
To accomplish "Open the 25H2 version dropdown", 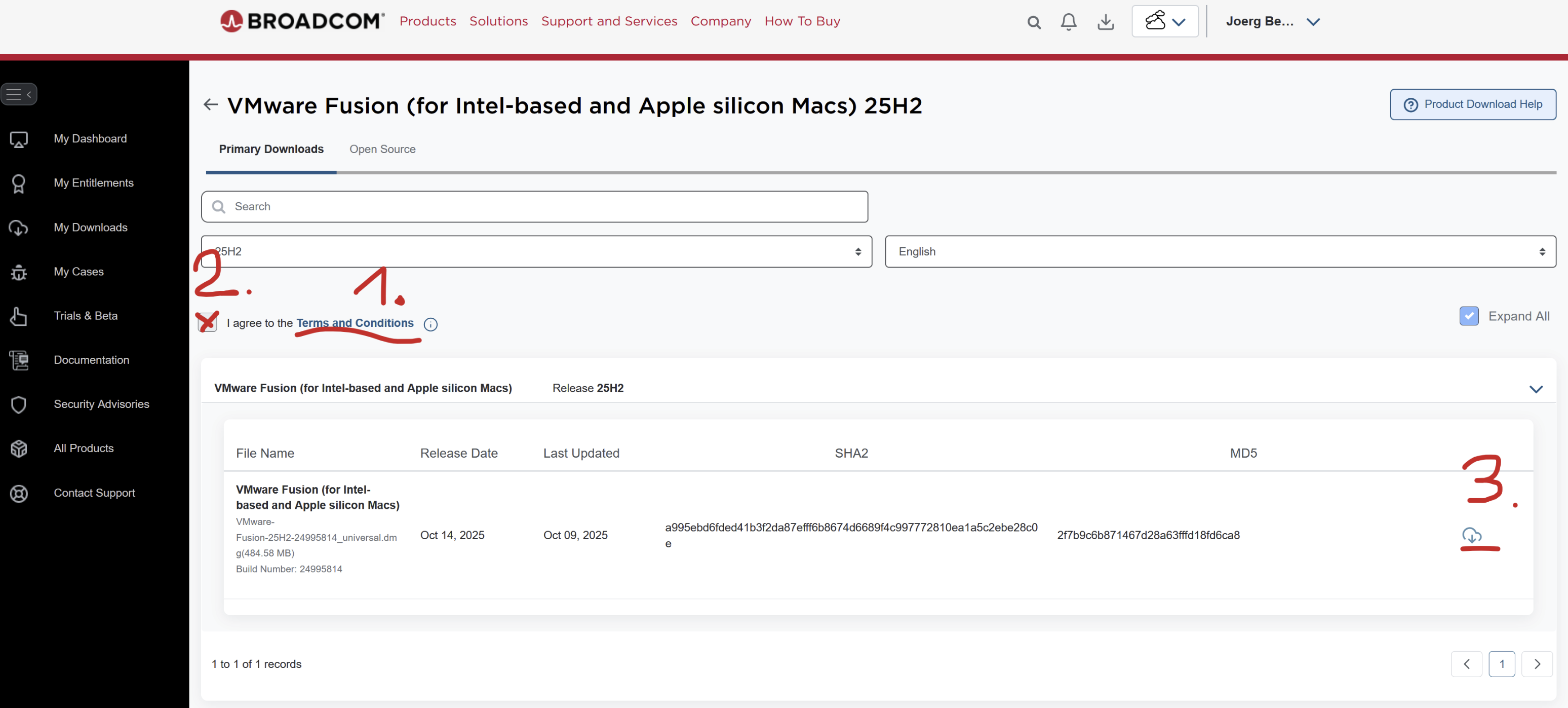I will (536, 252).
